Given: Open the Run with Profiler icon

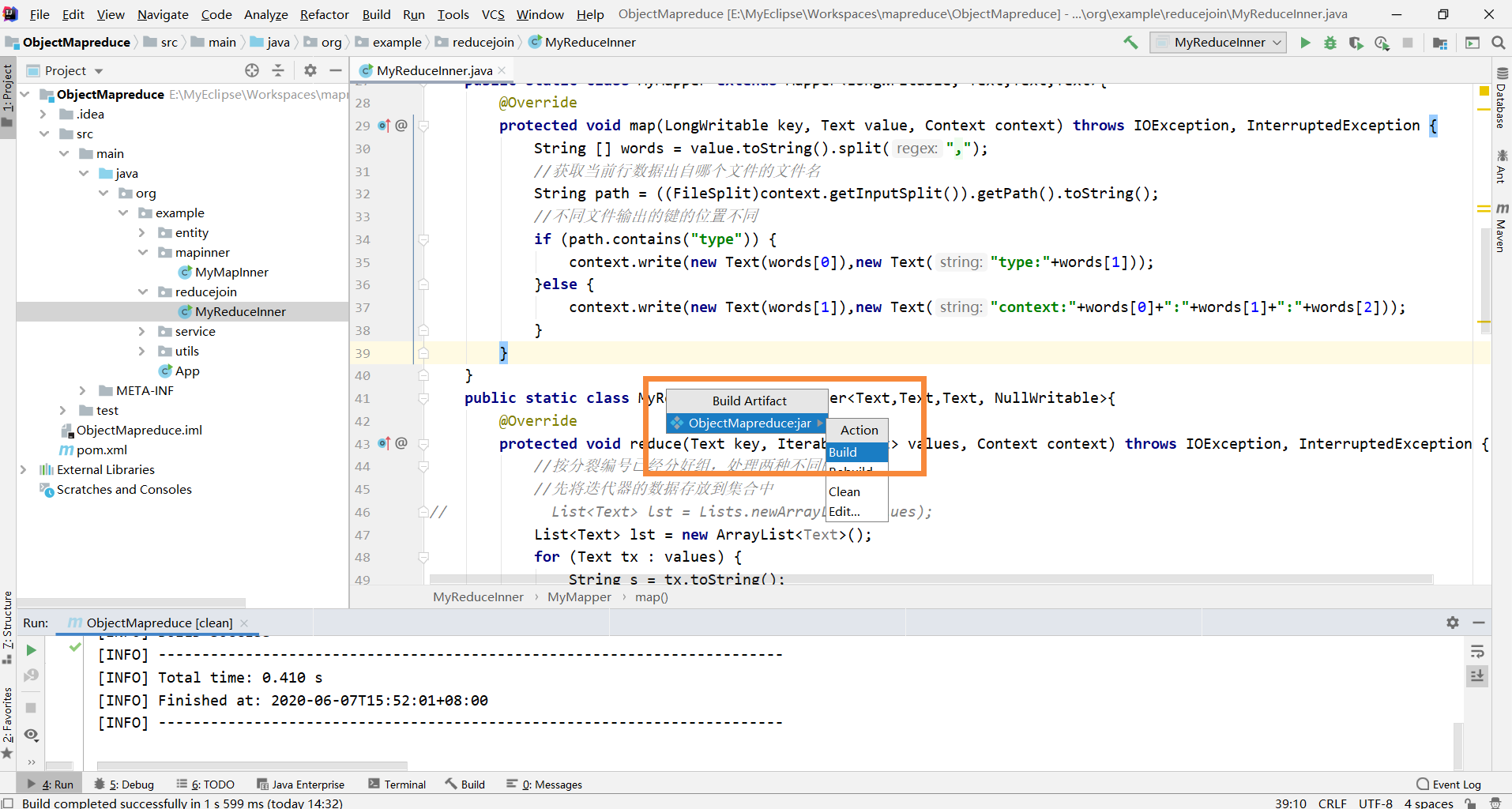Looking at the screenshot, I should coord(1382,43).
